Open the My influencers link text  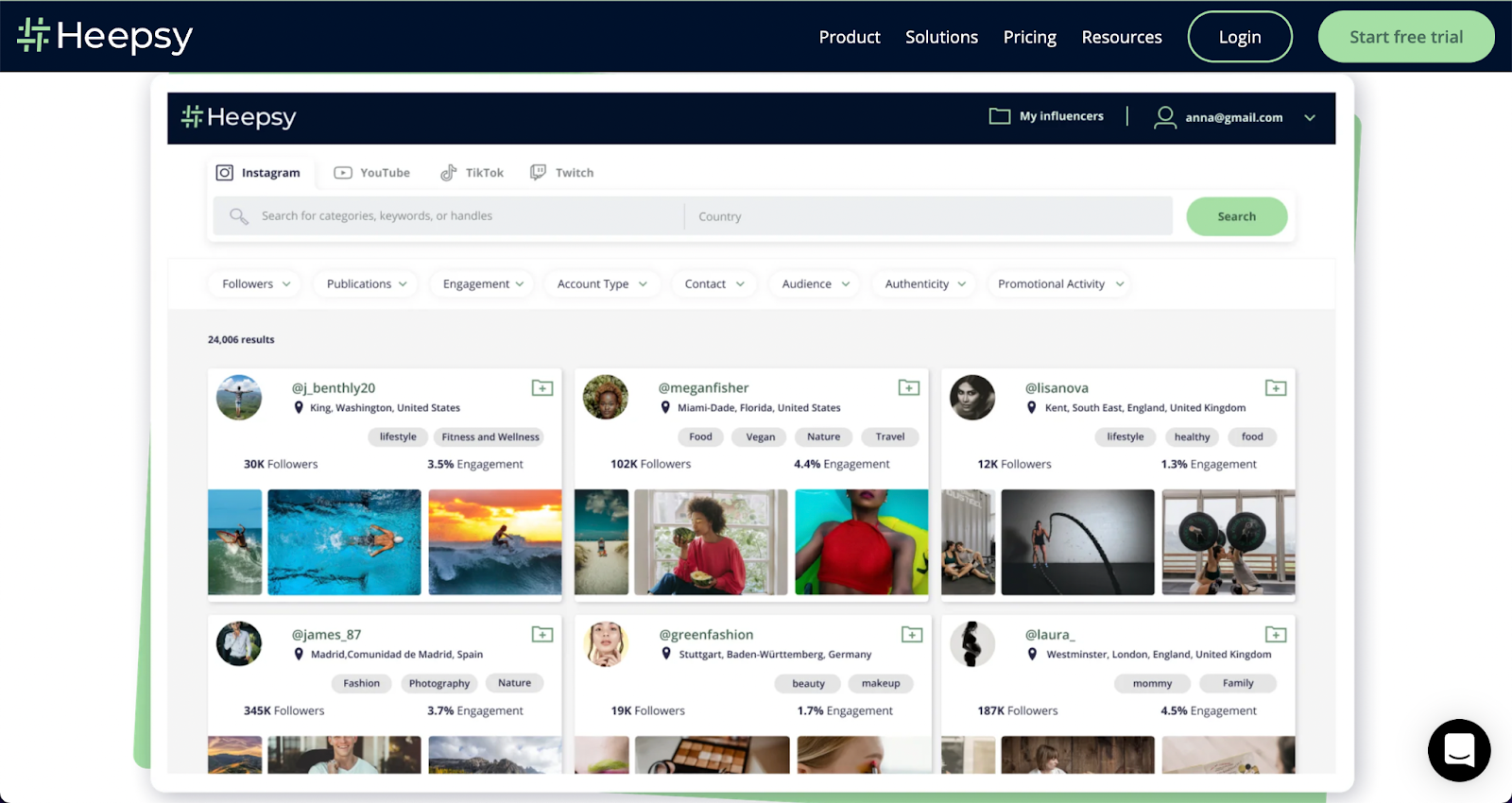coord(1061,116)
